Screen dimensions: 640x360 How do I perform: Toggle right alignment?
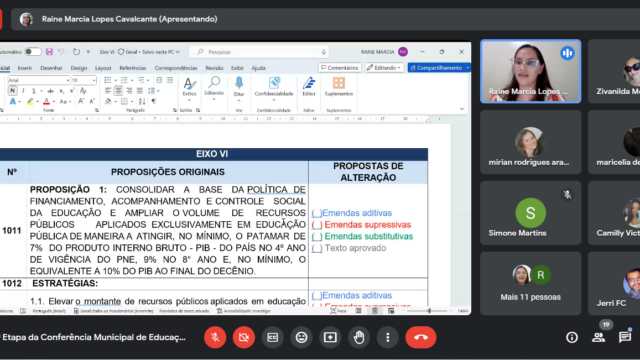[x=129, y=91]
